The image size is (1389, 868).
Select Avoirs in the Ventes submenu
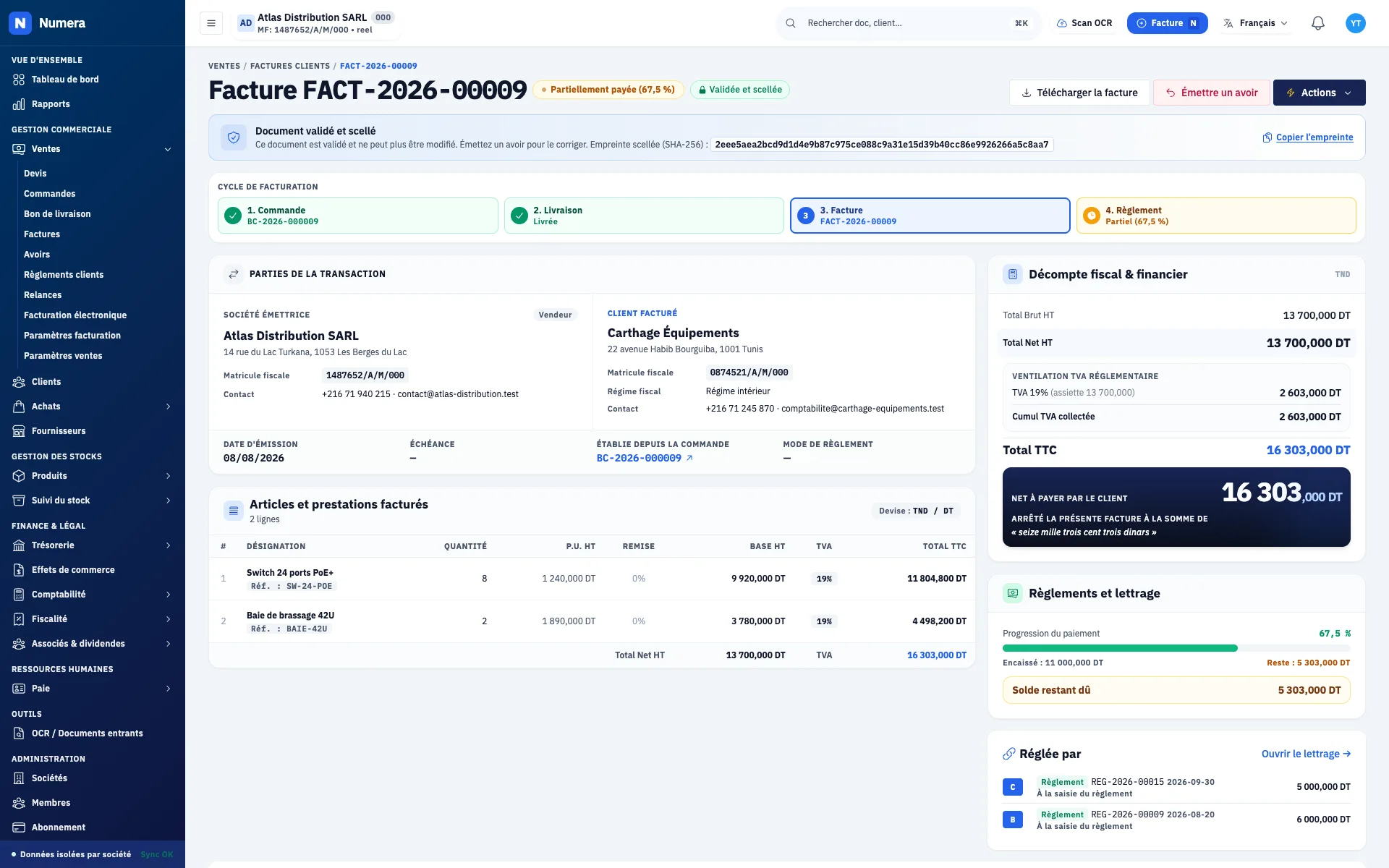37,255
